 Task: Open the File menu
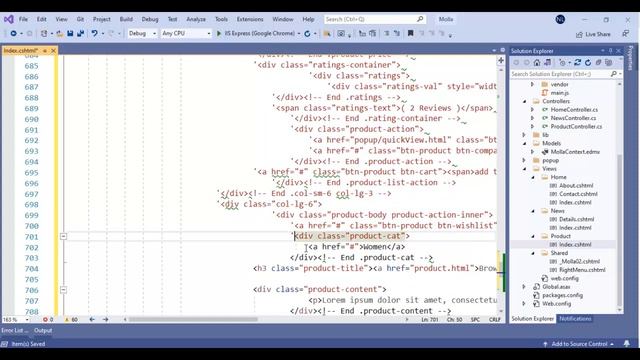tap(23, 19)
